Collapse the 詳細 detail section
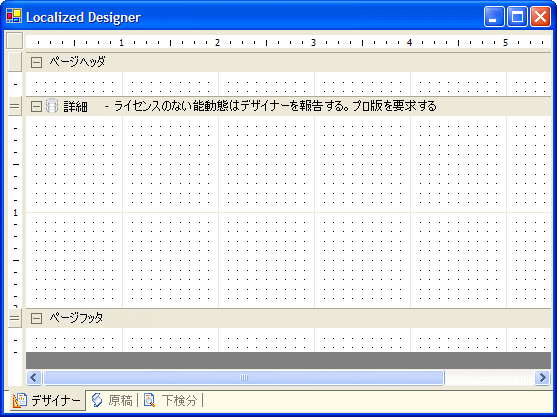This screenshot has height=417, width=557. [36, 106]
